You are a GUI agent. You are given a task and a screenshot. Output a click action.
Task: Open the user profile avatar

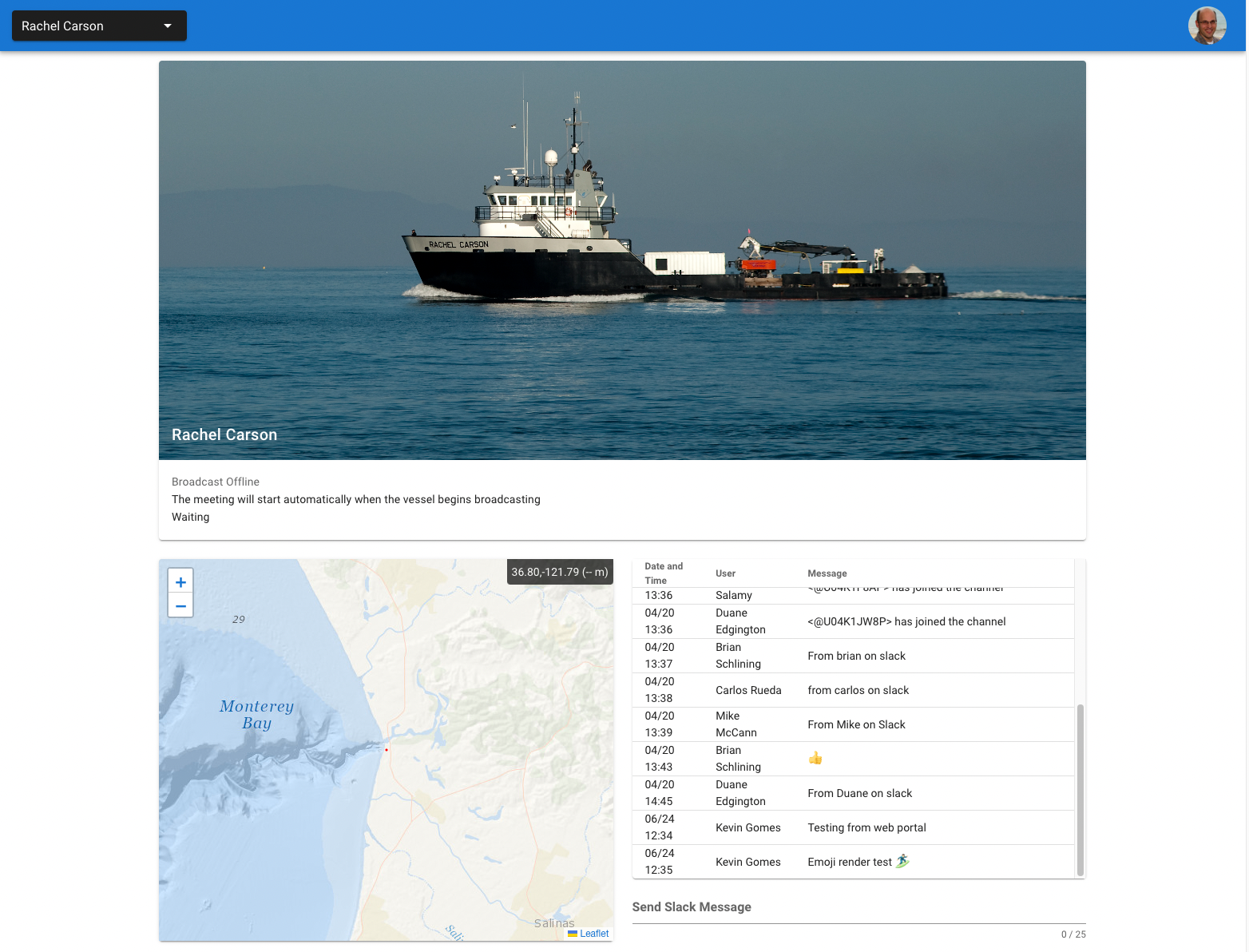[1207, 26]
